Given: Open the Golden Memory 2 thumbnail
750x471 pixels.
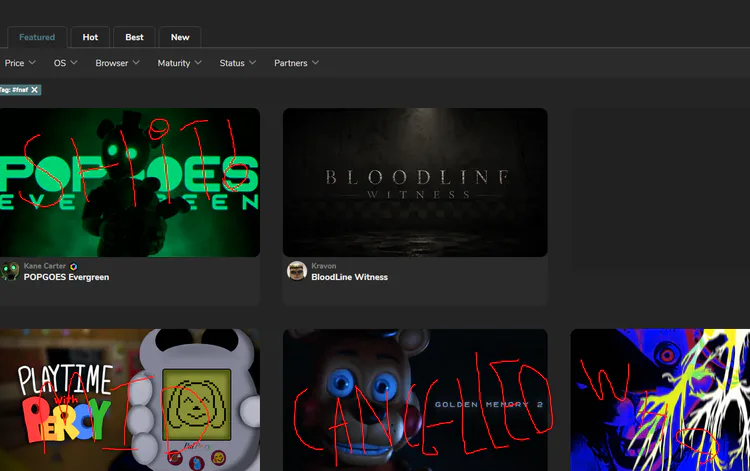Looking at the screenshot, I should point(415,400).
